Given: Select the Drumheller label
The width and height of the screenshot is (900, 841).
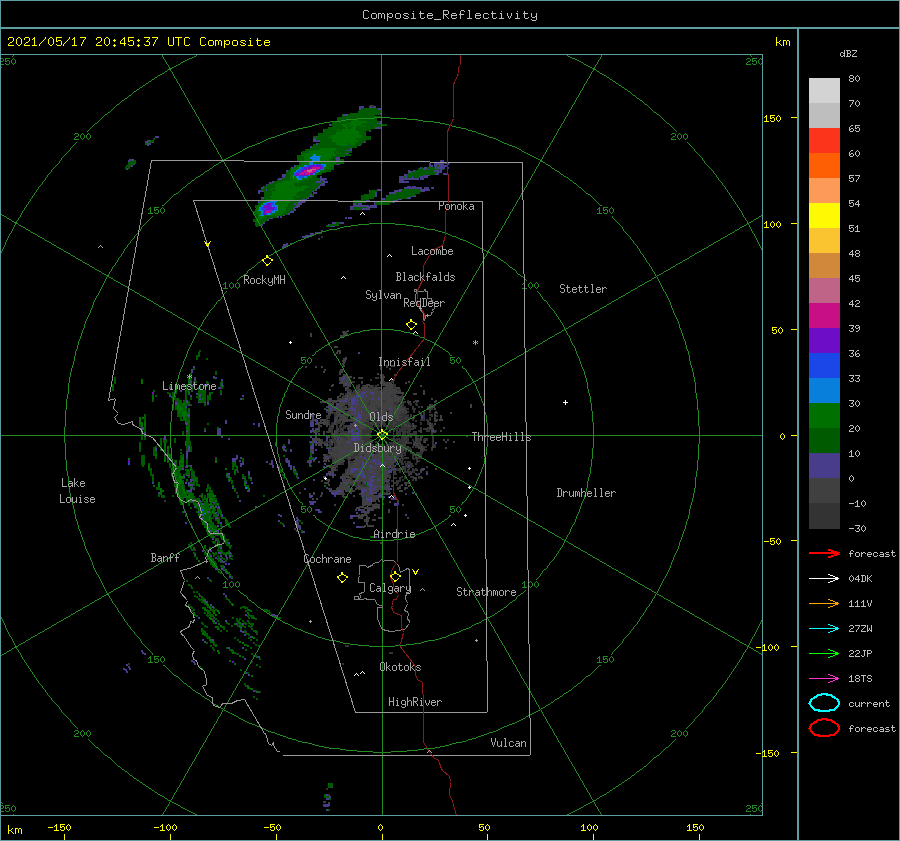Looking at the screenshot, I should pyautogui.click(x=586, y=493).
